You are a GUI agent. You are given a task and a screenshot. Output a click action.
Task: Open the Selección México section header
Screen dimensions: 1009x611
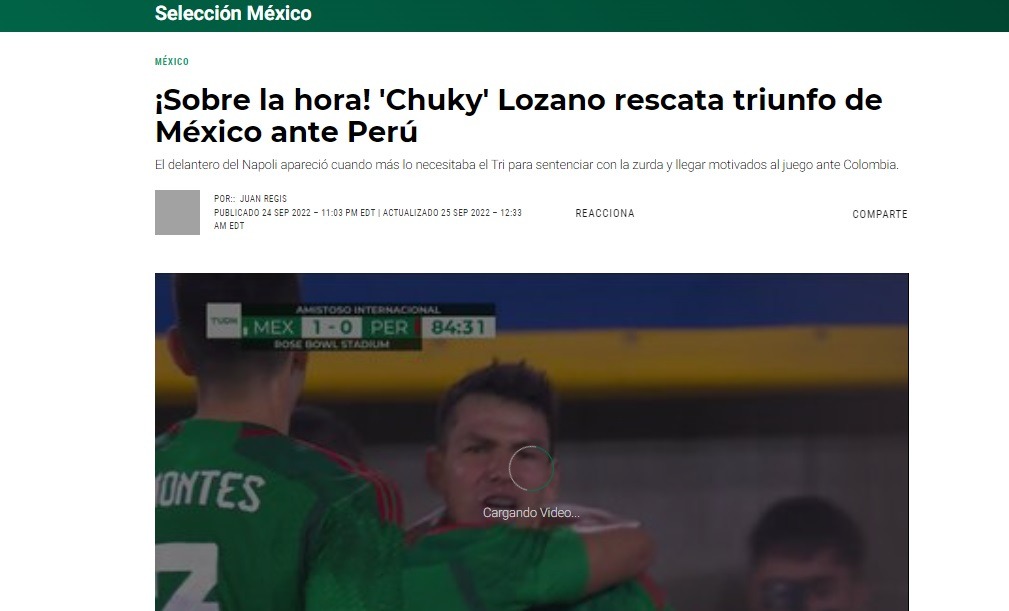[233, 13]
